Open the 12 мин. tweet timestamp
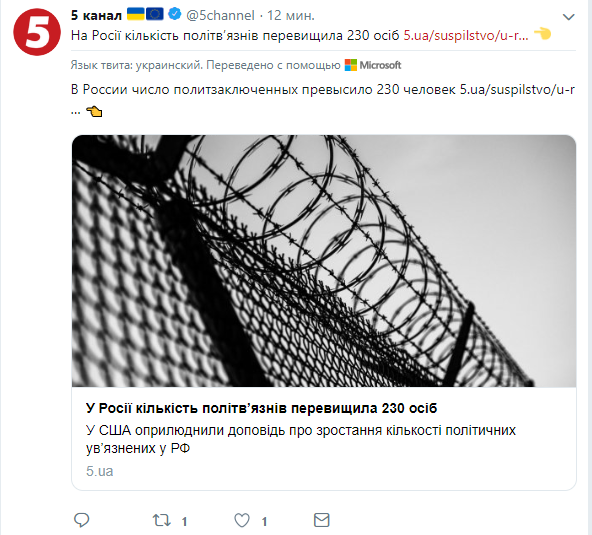This screenshot has width=592, height=535. [x=291, y=15]
